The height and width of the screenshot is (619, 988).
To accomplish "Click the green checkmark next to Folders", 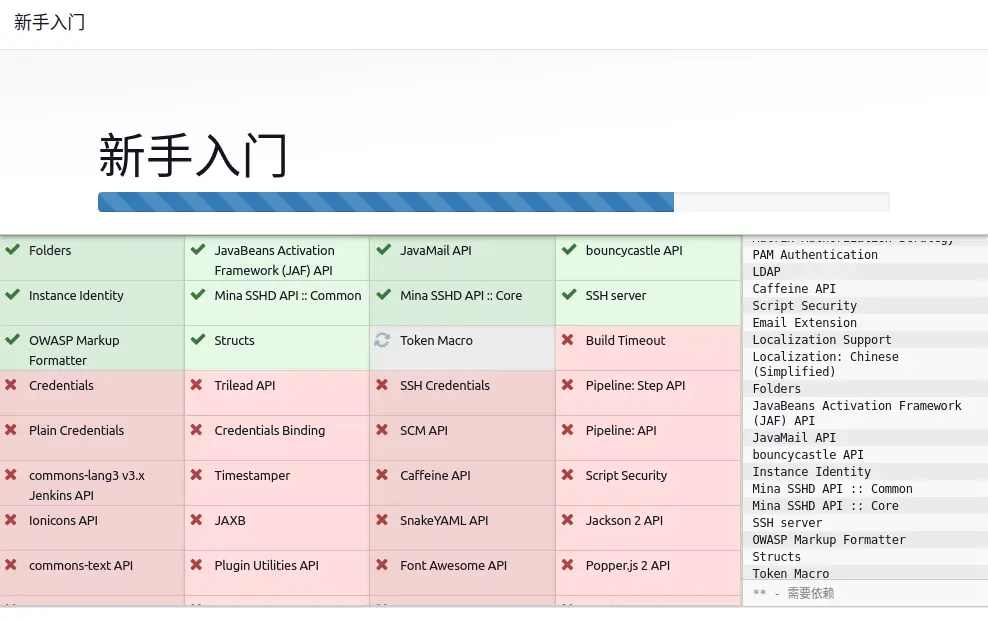I will tap(12, 250).
